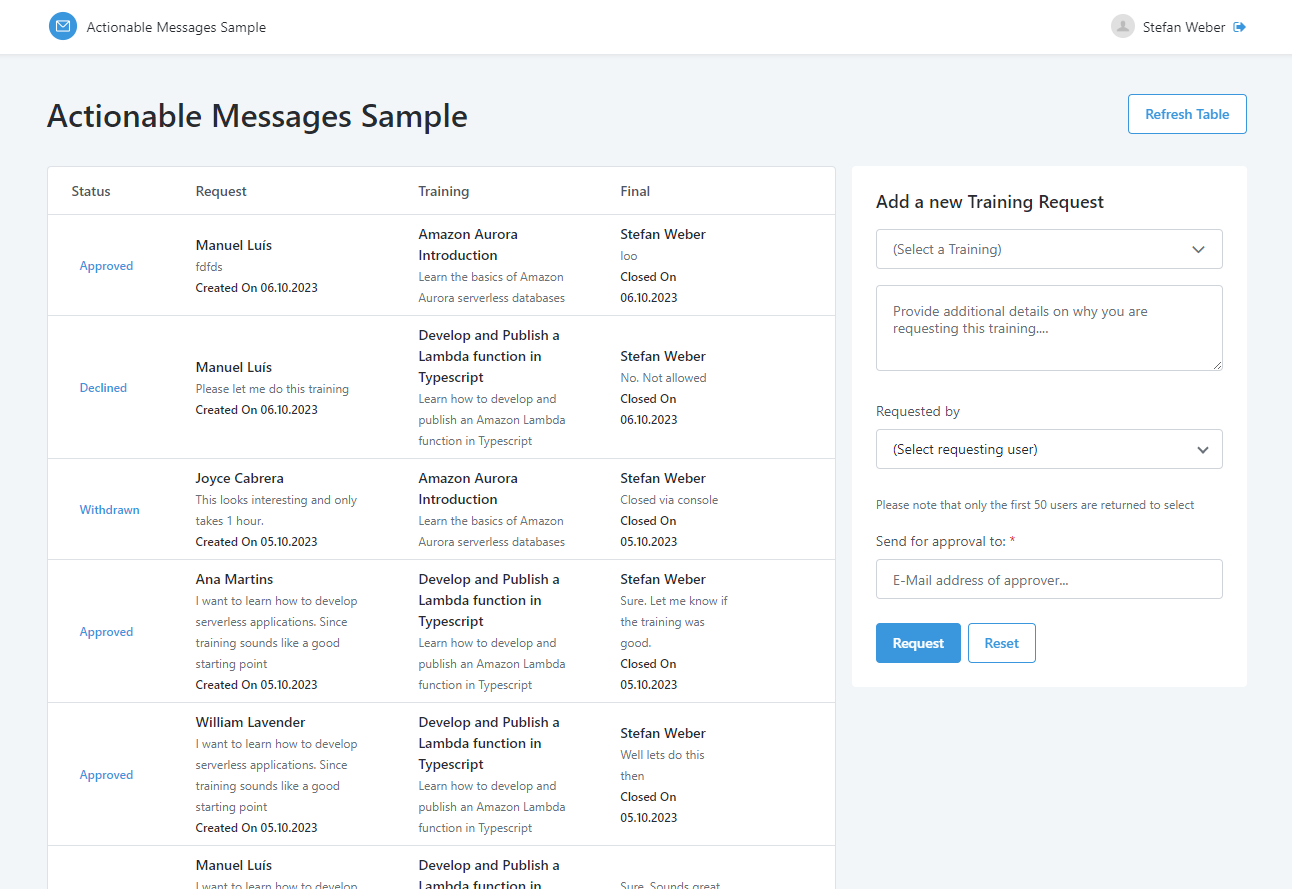Click the sign-out icon next to Stefan Weber
Viewport: 1292px width, 889px height.
(x=1240, y=27)
